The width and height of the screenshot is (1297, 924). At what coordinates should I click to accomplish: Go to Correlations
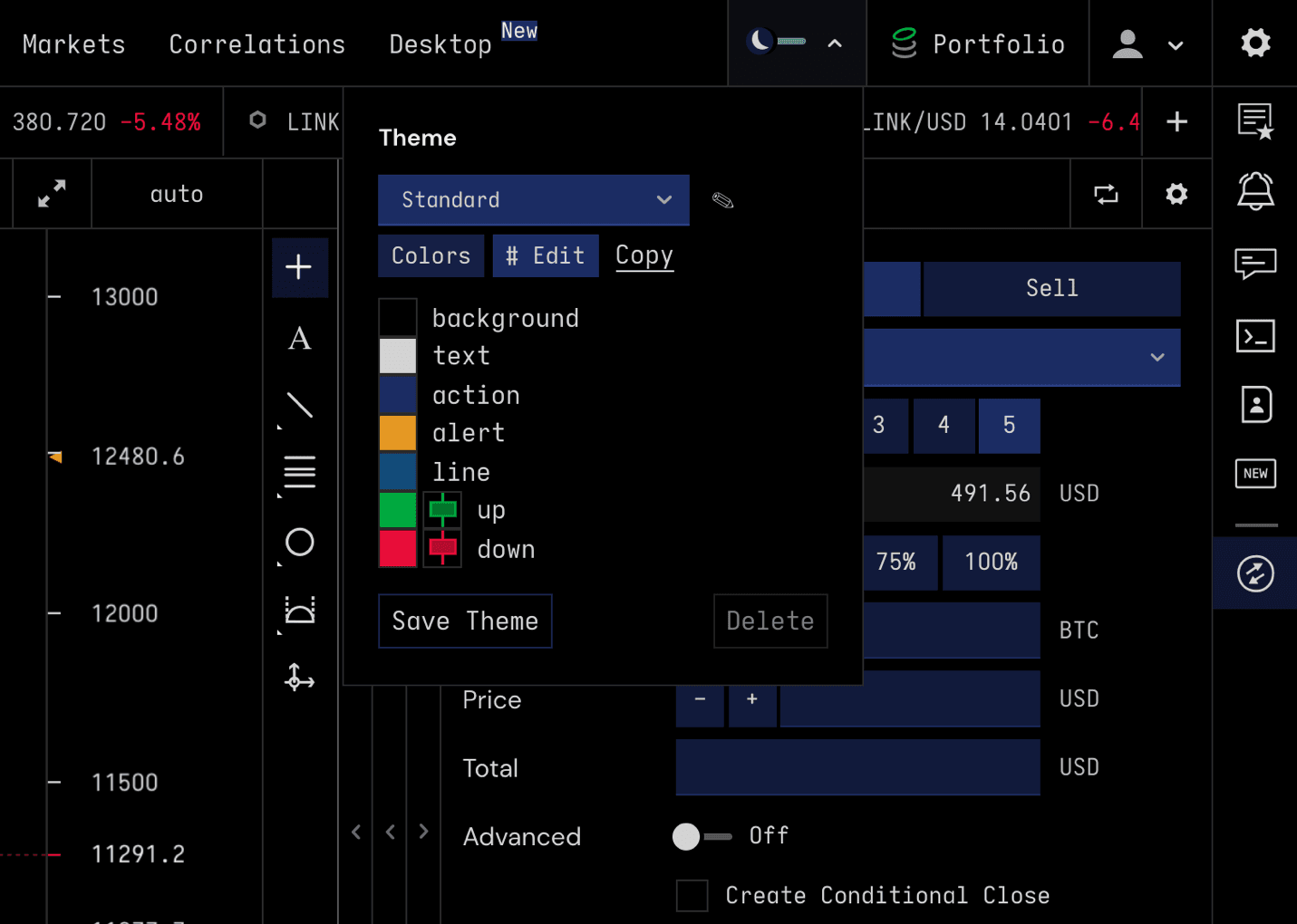257,44
